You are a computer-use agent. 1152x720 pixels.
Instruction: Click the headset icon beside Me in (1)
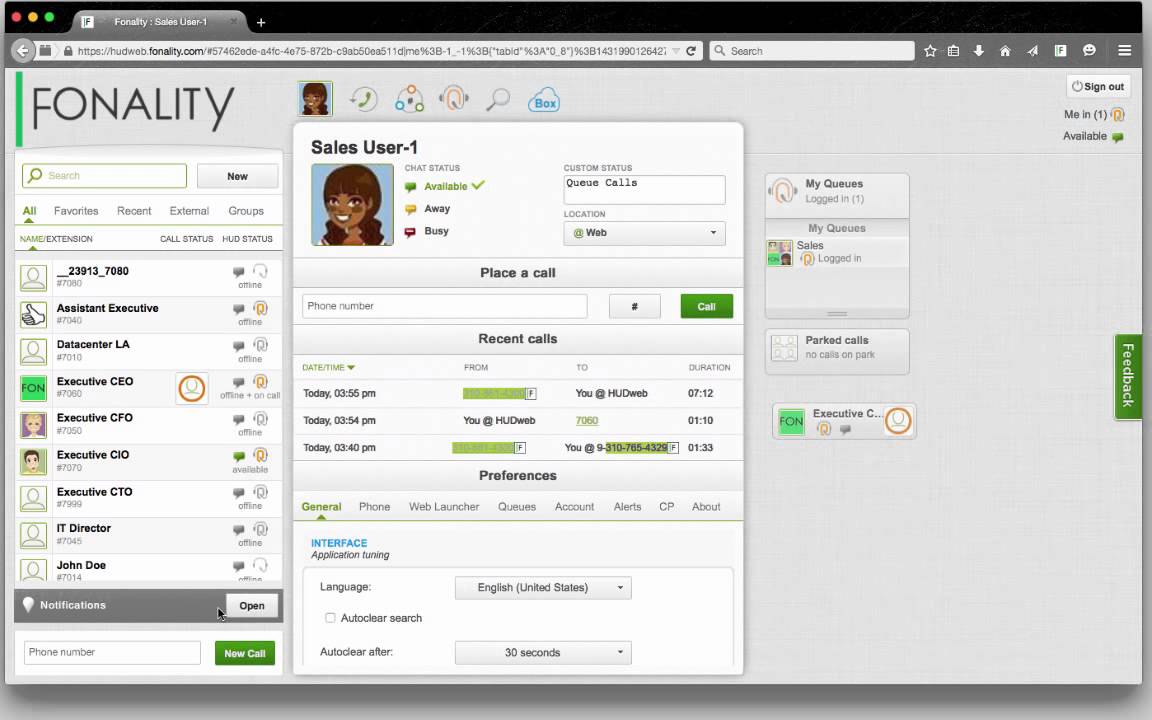click(x=1117, y=115)
